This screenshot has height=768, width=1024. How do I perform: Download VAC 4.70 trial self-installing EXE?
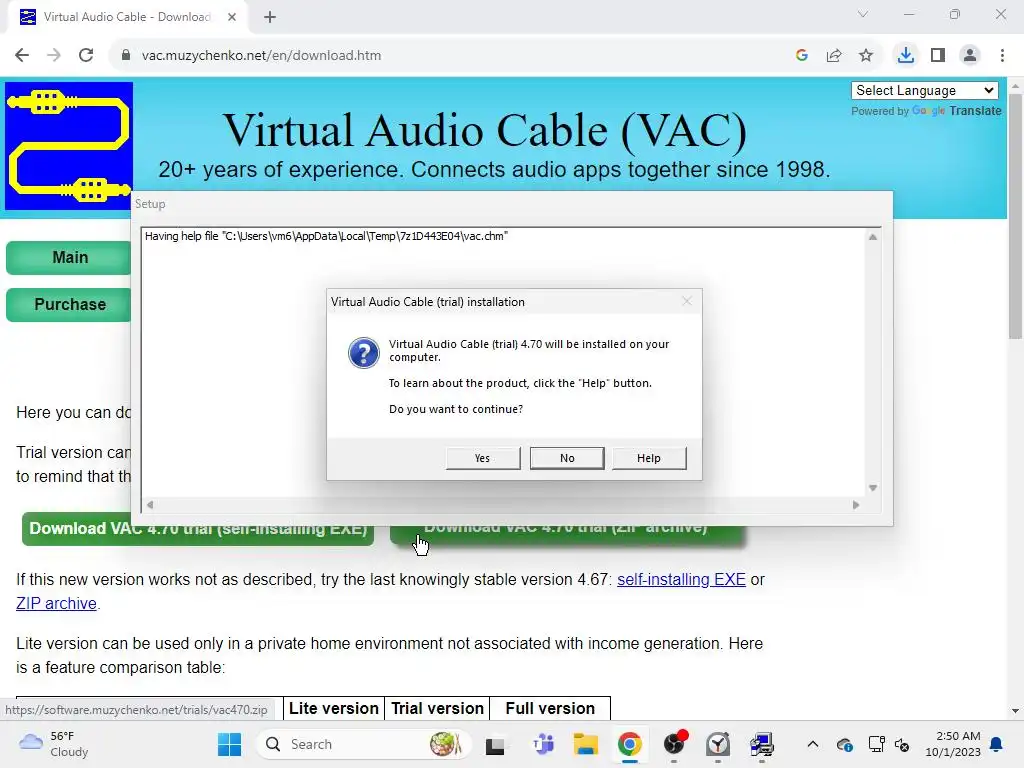tap(198, 529)
